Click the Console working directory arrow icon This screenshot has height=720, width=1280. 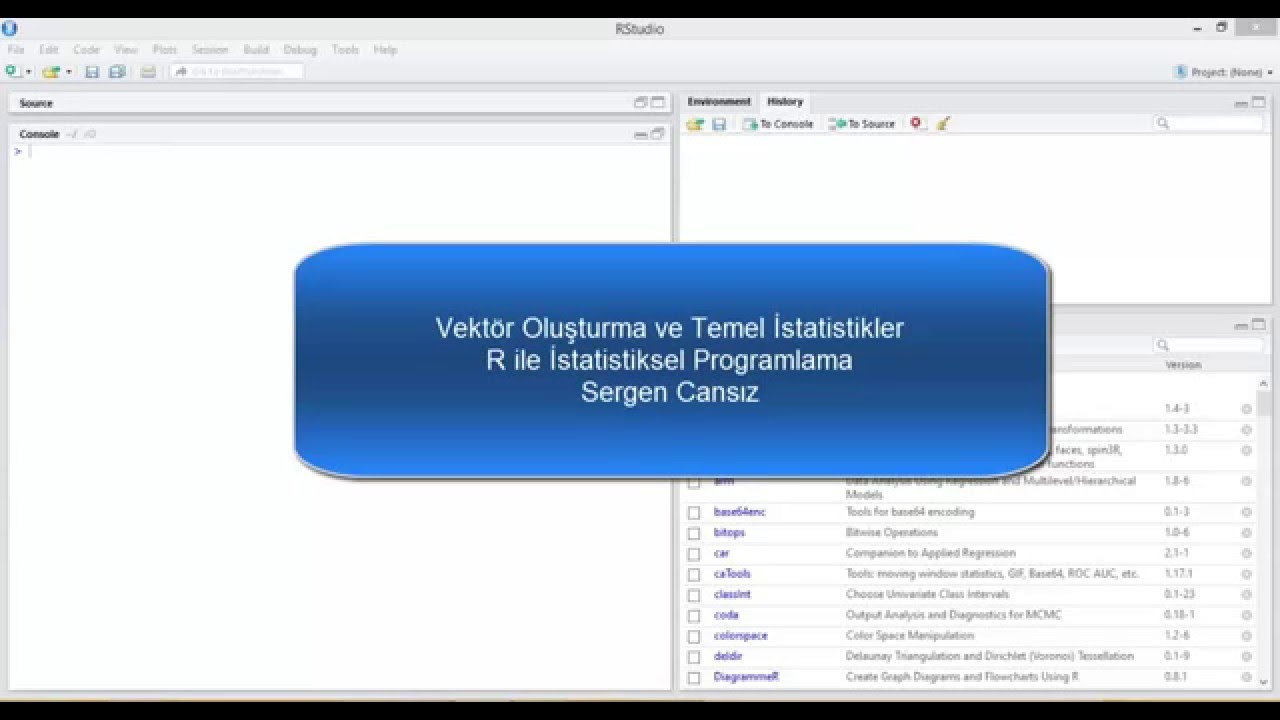point(90,134)
